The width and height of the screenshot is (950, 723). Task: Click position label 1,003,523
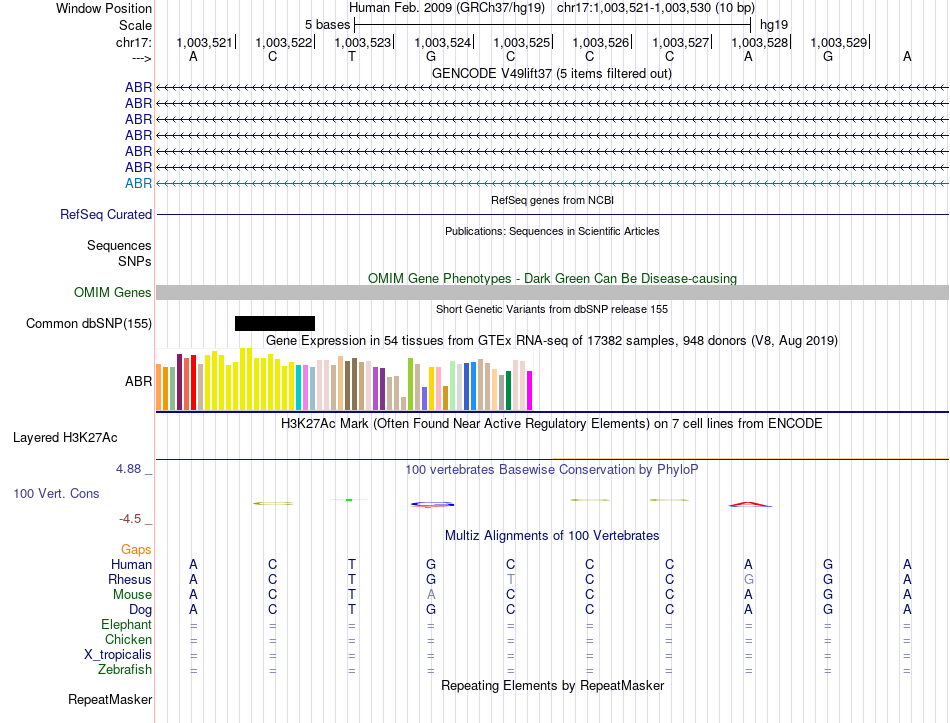[x=362, y=42]
